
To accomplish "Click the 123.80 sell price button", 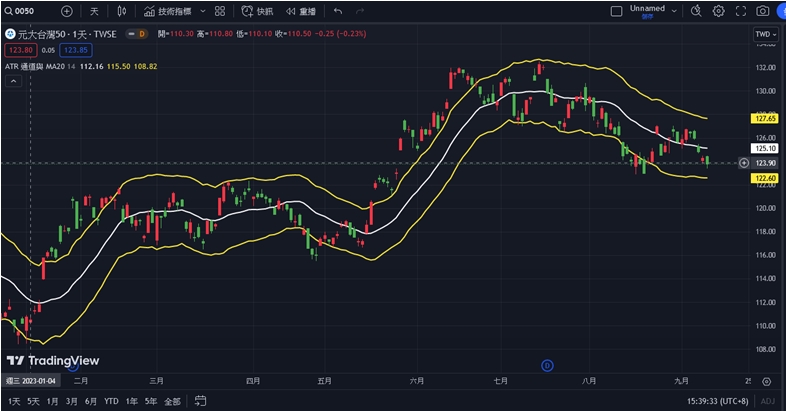I will pyautogui.click(x=21, y=50).
